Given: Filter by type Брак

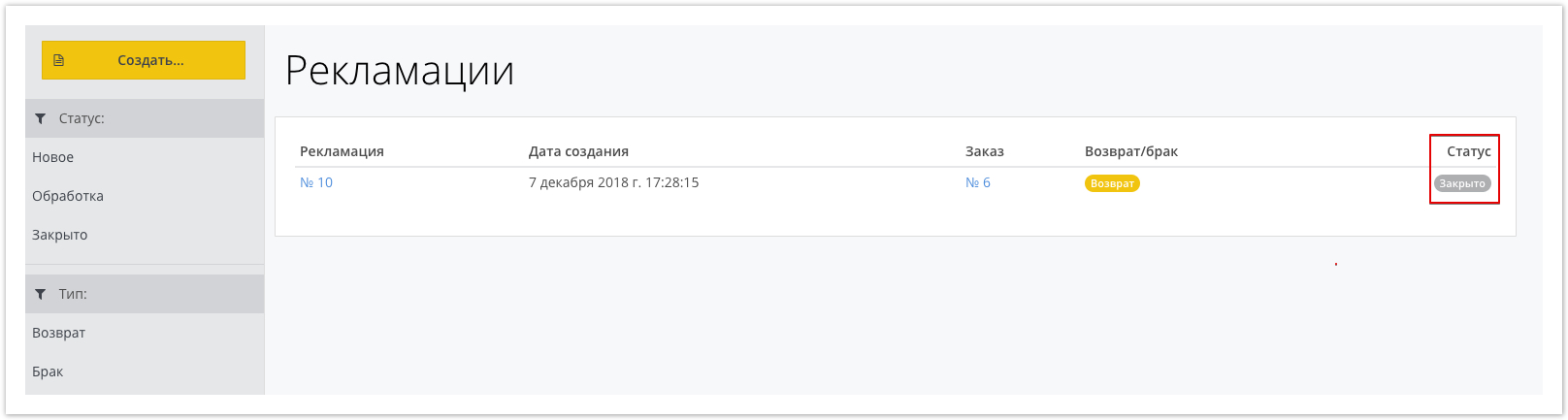Looking at the screenshot, I should point(48,372).
